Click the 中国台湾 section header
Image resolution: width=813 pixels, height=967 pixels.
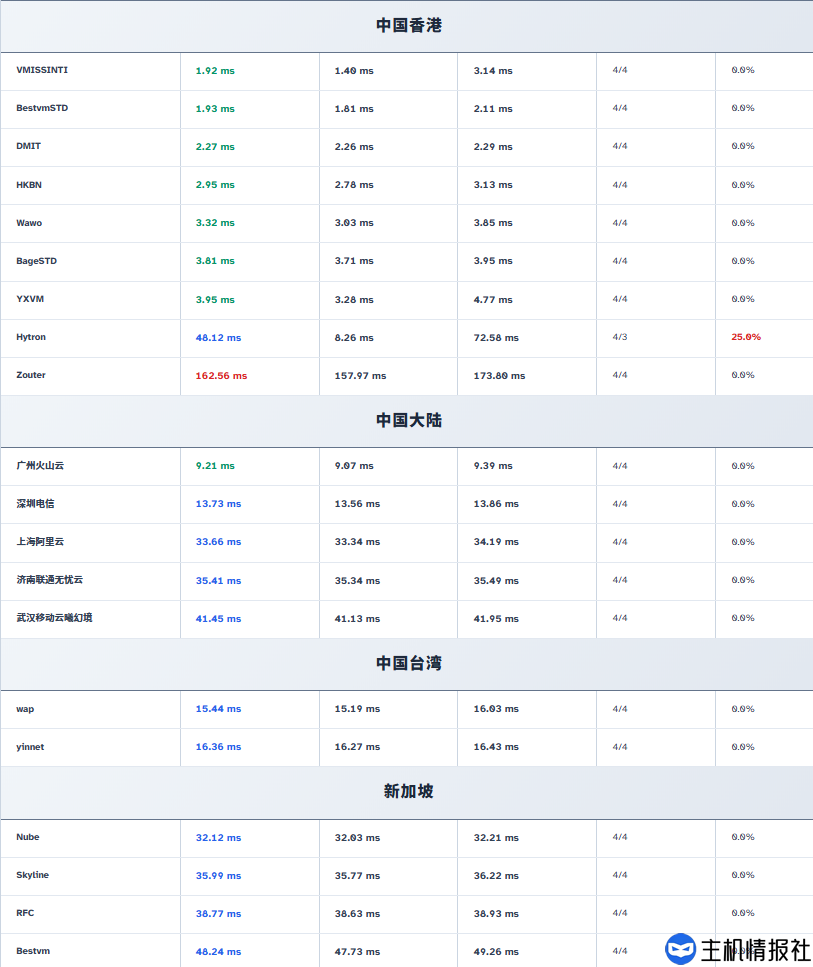point(408,663)
